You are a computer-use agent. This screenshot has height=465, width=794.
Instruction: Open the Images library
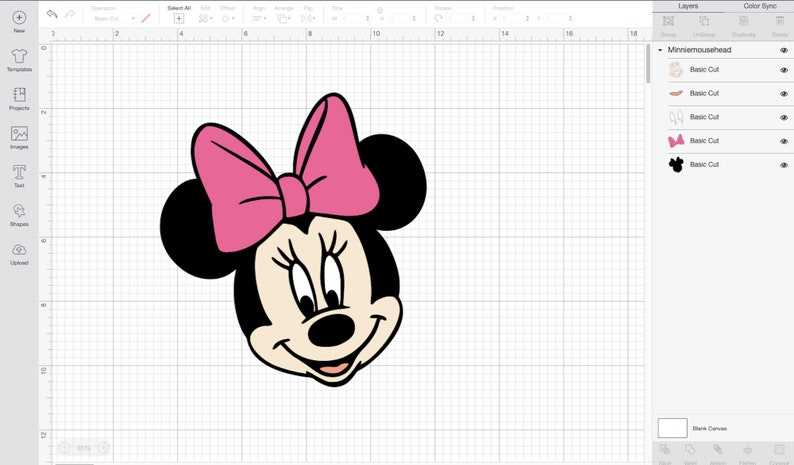(19, 134)
